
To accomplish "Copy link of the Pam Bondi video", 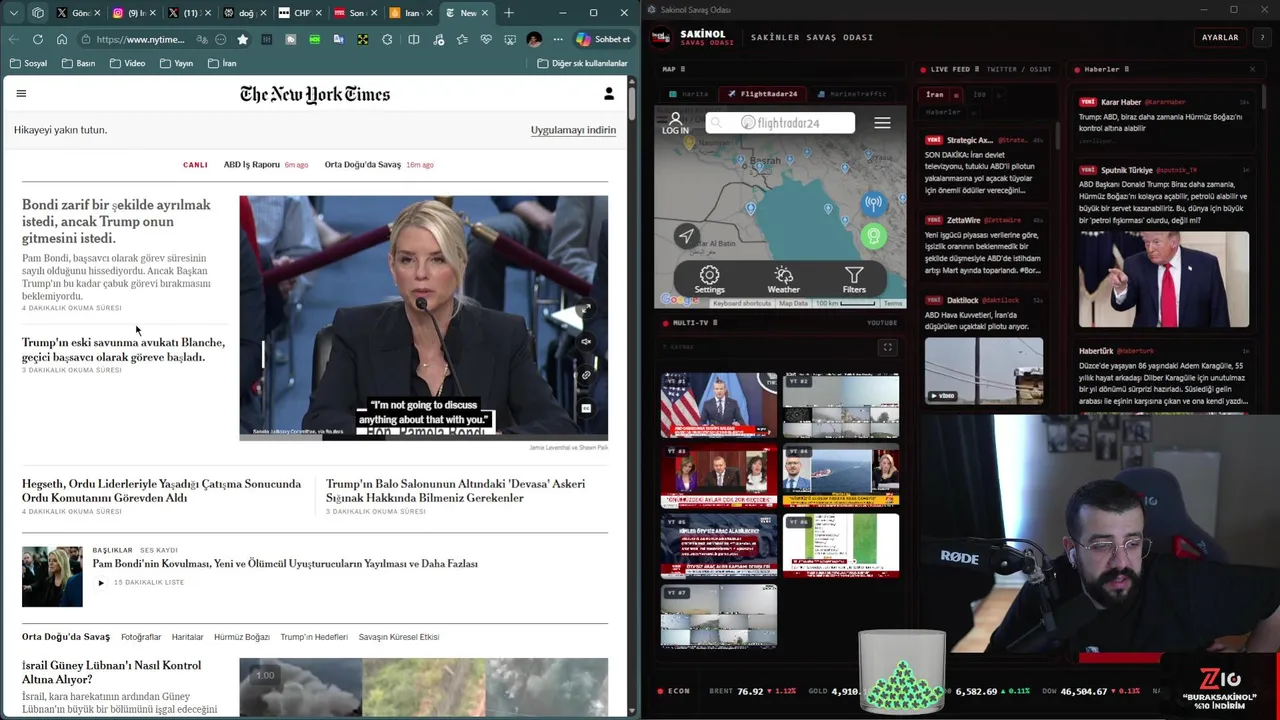I will [x=586, y=375].
